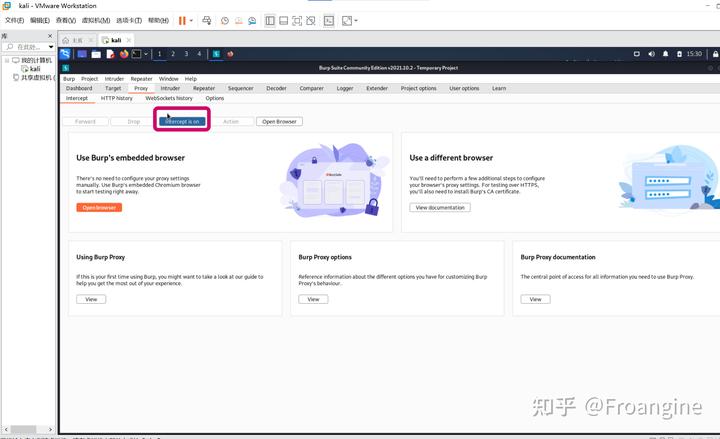Close the kali VM tab

click(x=129, y=40)
